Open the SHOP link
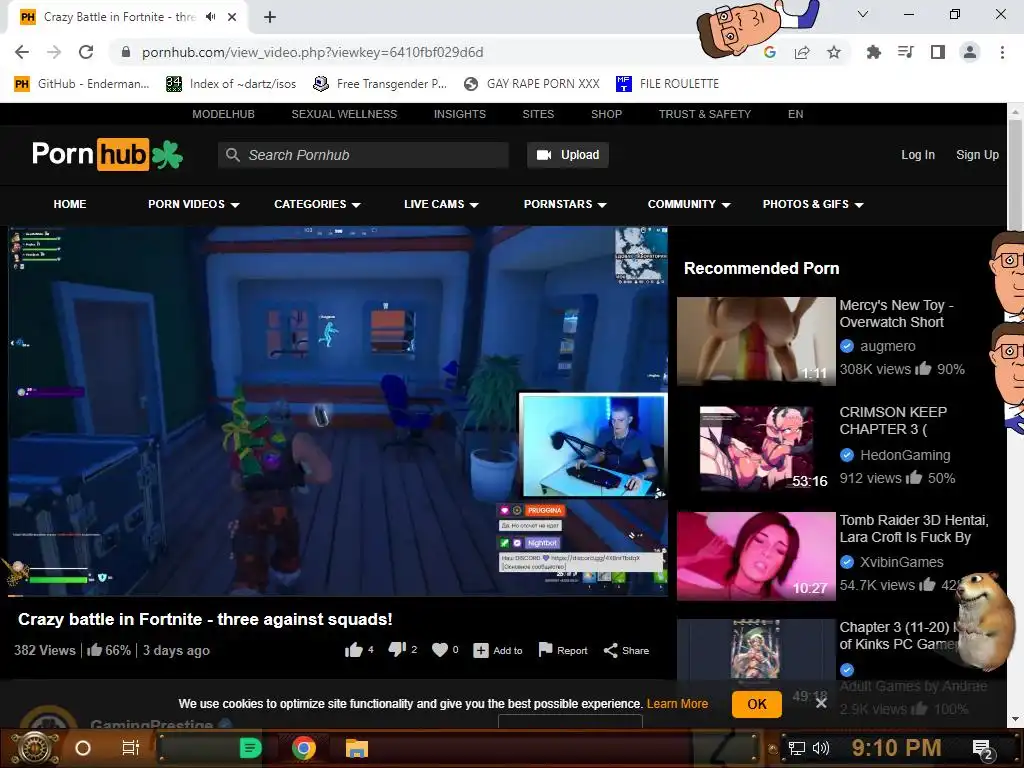The height and width of the screenshot is (768, 1024). point(607,114)
